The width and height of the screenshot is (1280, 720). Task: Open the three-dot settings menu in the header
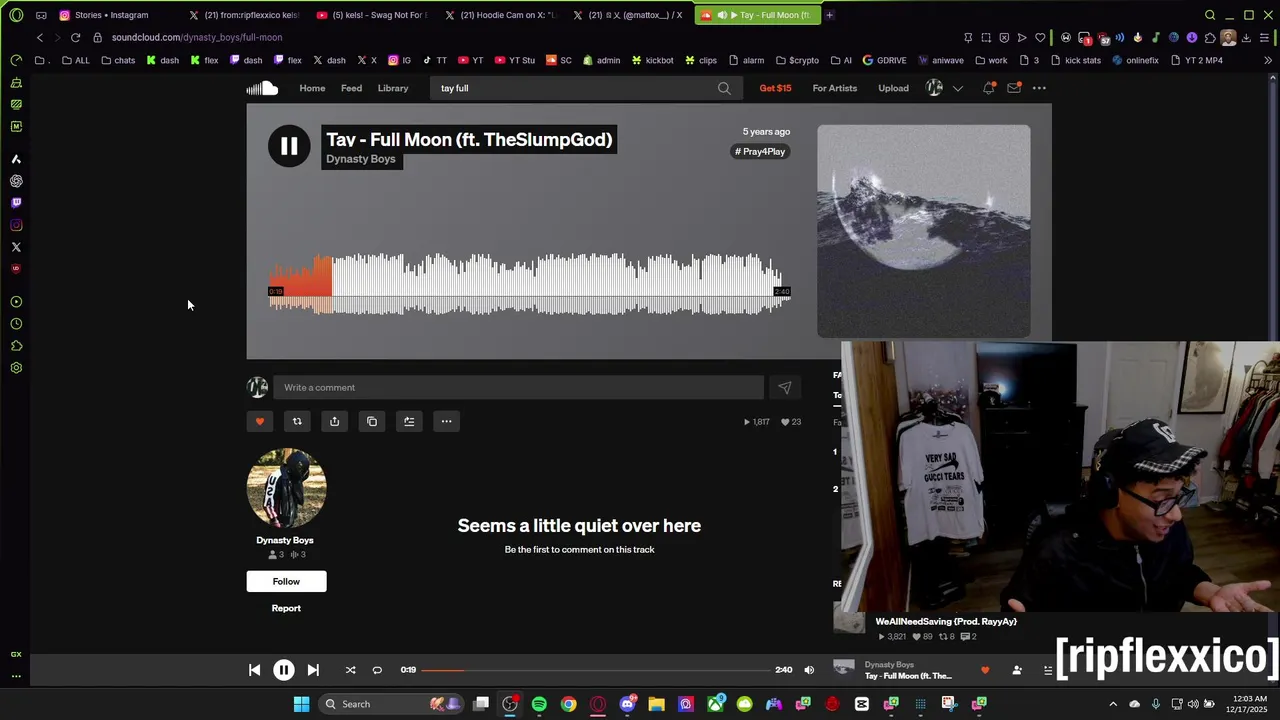pos(1039,88)
